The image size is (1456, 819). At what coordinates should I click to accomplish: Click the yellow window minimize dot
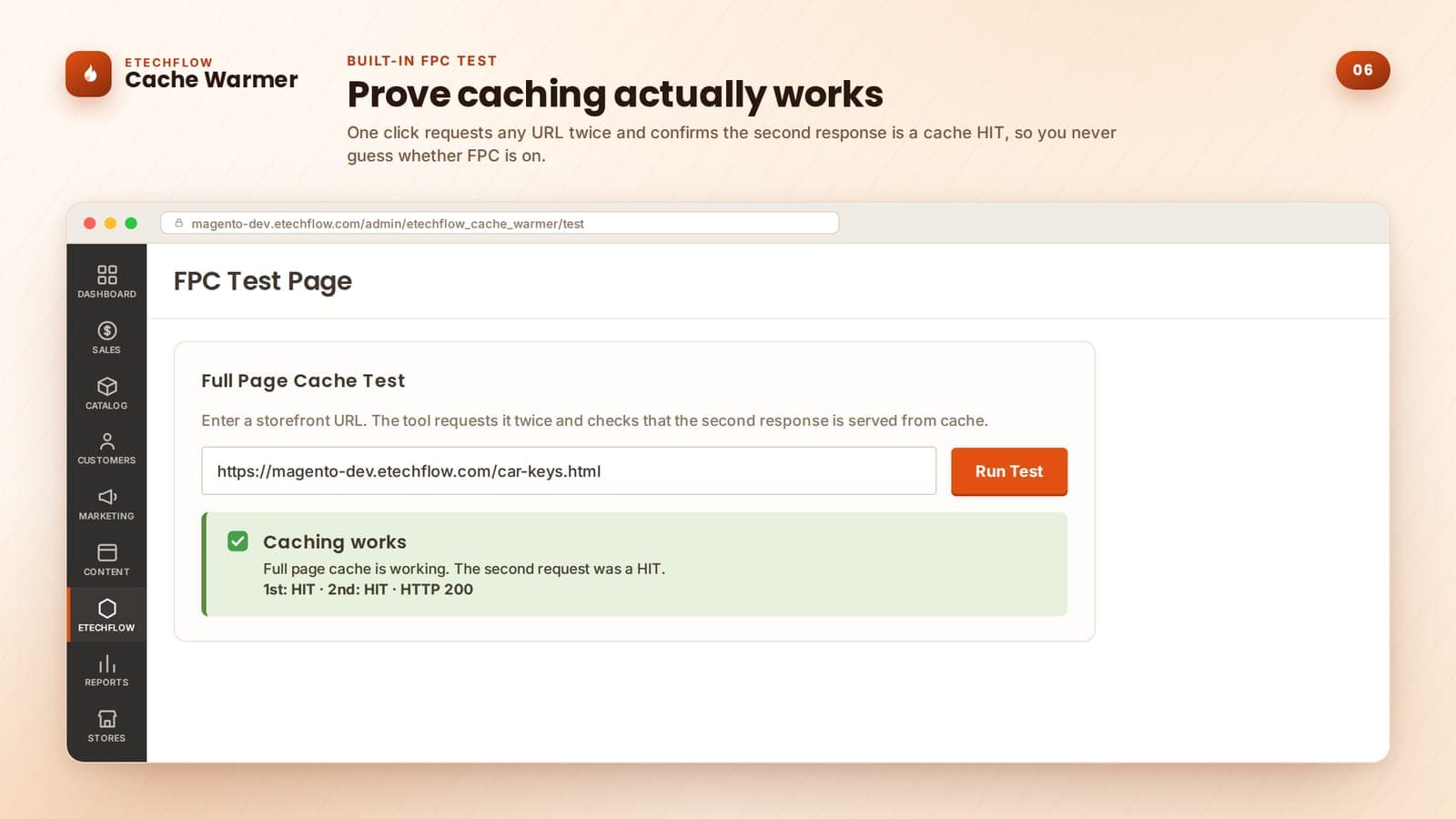pyautogui.click(x=110, y=223)
